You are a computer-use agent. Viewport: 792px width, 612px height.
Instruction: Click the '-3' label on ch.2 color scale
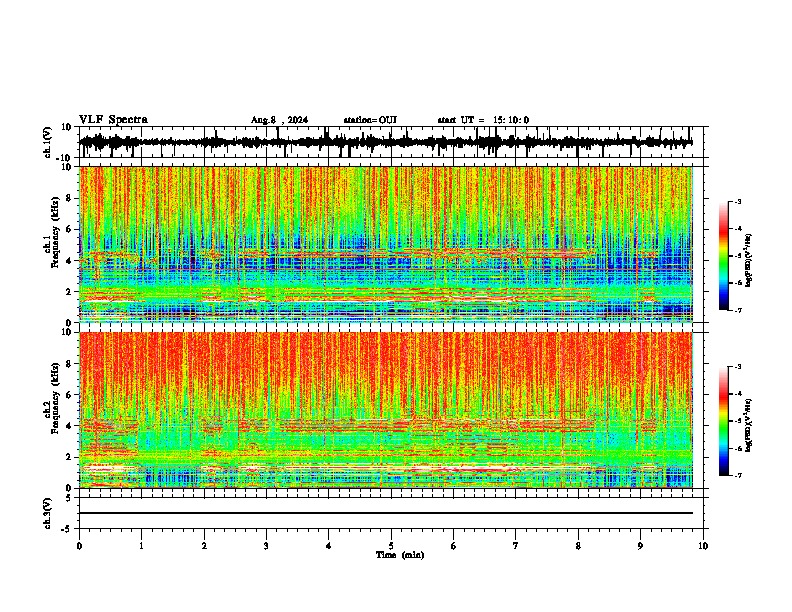[738, 367]
